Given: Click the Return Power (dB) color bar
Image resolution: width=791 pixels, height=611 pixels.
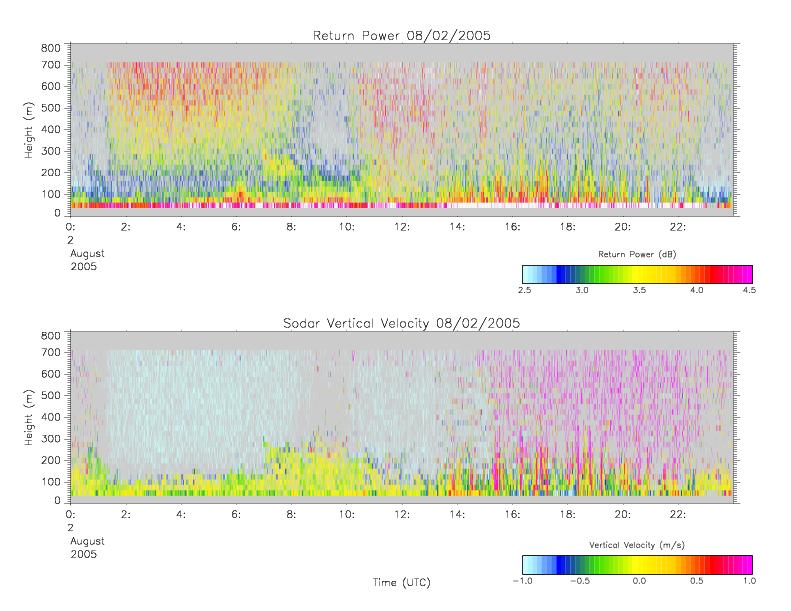Looking at the screenshot, I should 637,274.
